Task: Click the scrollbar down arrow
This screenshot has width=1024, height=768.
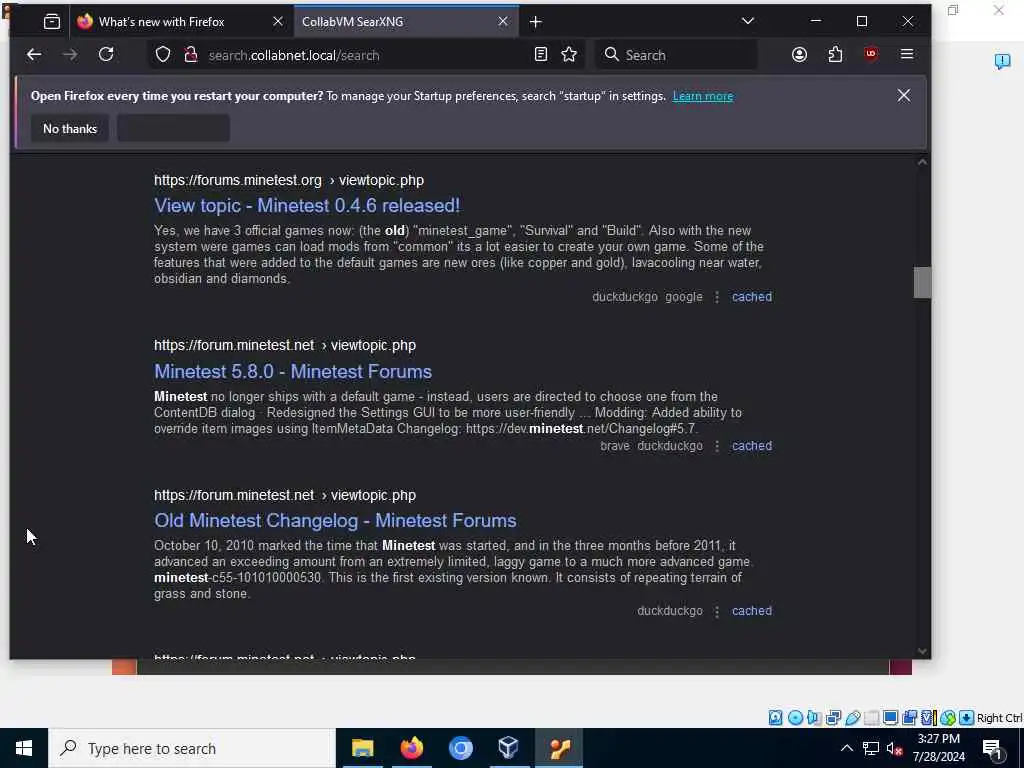Action: 922,650
